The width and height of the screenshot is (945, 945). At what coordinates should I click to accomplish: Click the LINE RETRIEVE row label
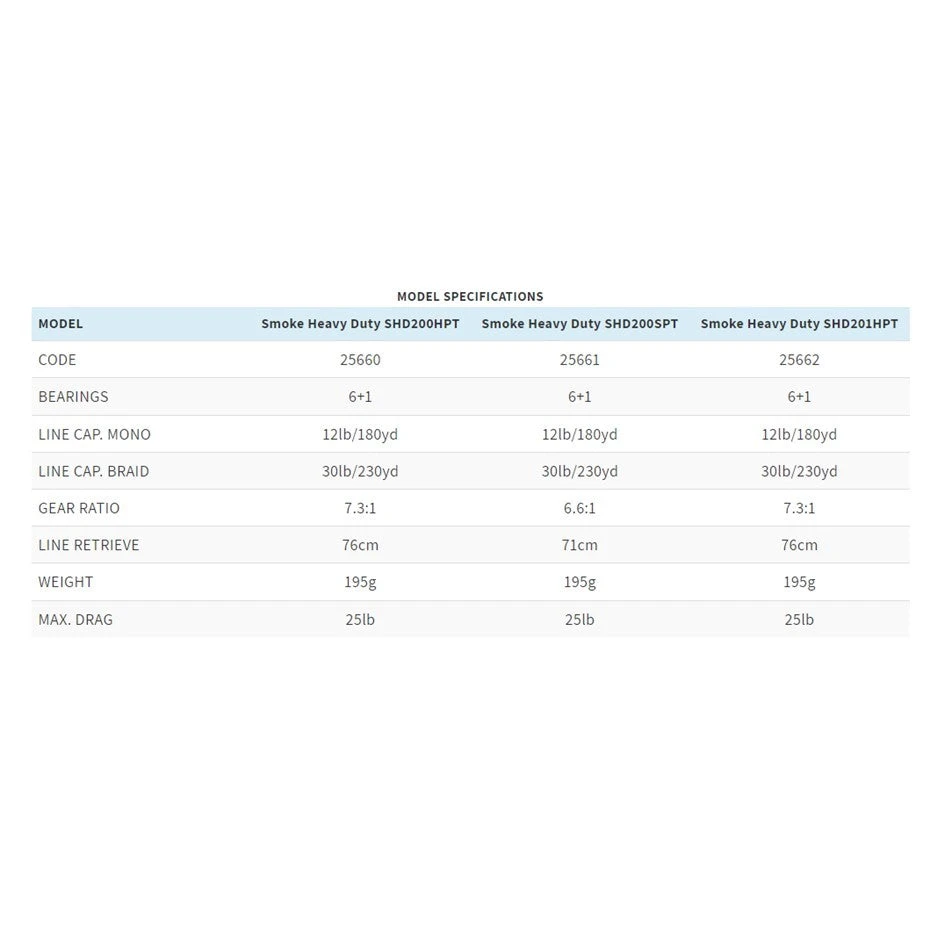pos(89,545)
